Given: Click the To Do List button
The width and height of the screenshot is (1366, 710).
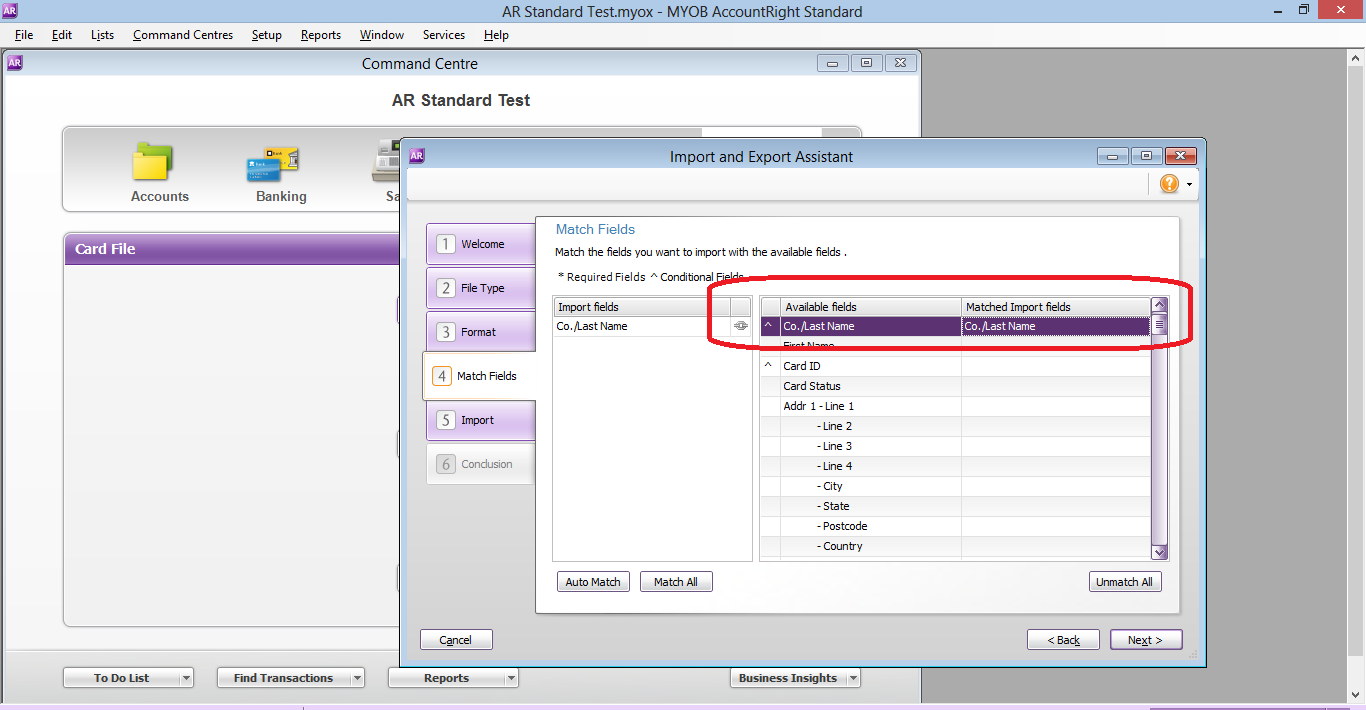Looking at the screenshot, I should tap(121, 678).
